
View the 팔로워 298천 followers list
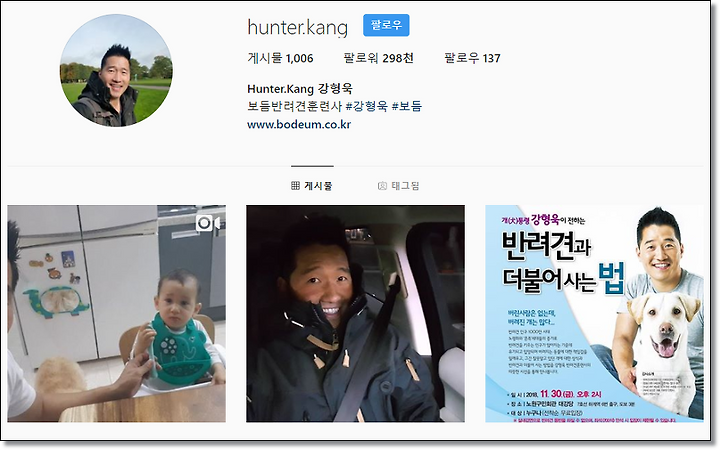click(378, 58)
